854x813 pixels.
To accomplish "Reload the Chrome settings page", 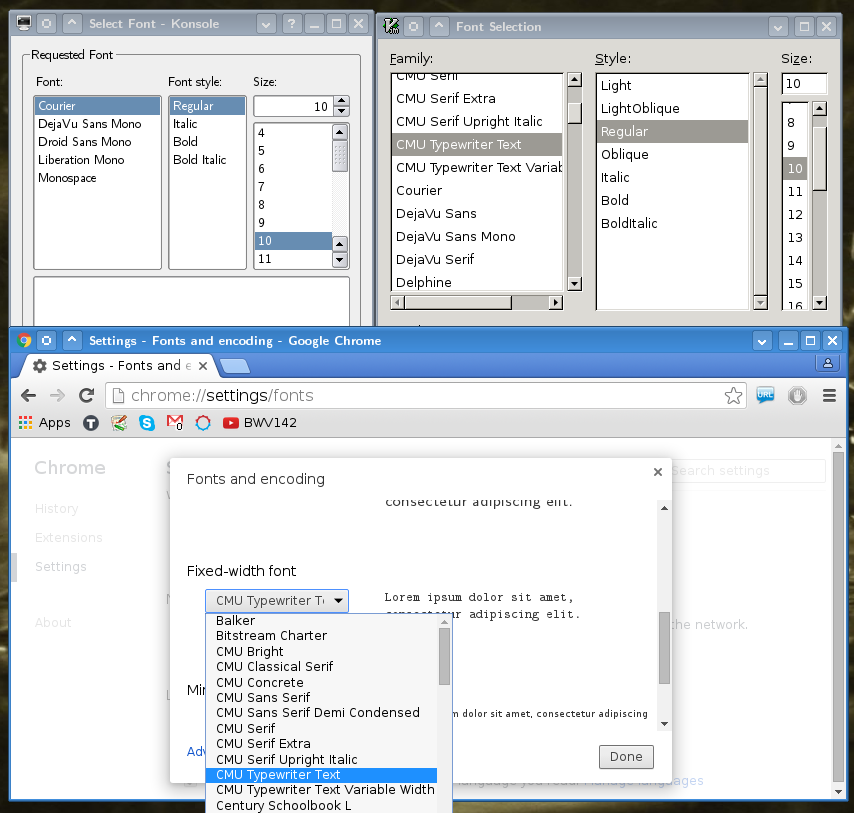I will [87, 395].
